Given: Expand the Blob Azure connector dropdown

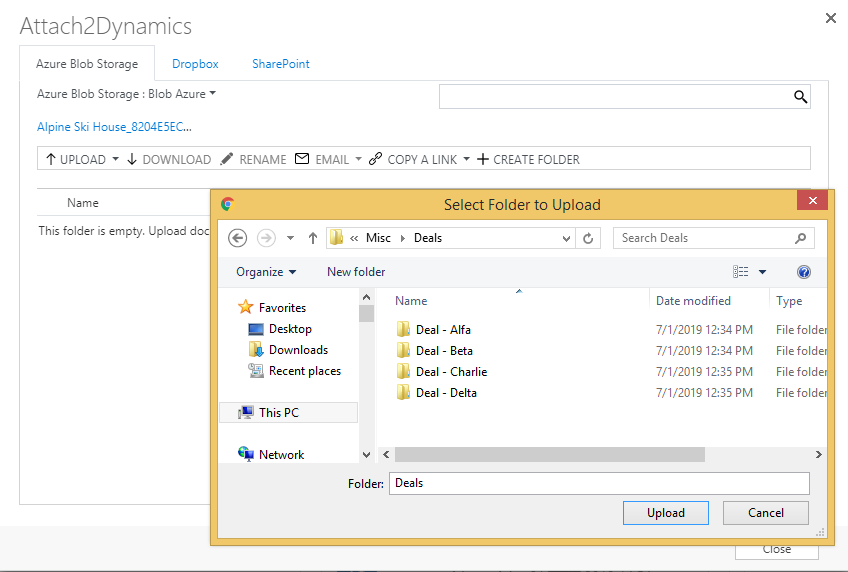Looking at the screenshot, I should click(x=213, y=93).
